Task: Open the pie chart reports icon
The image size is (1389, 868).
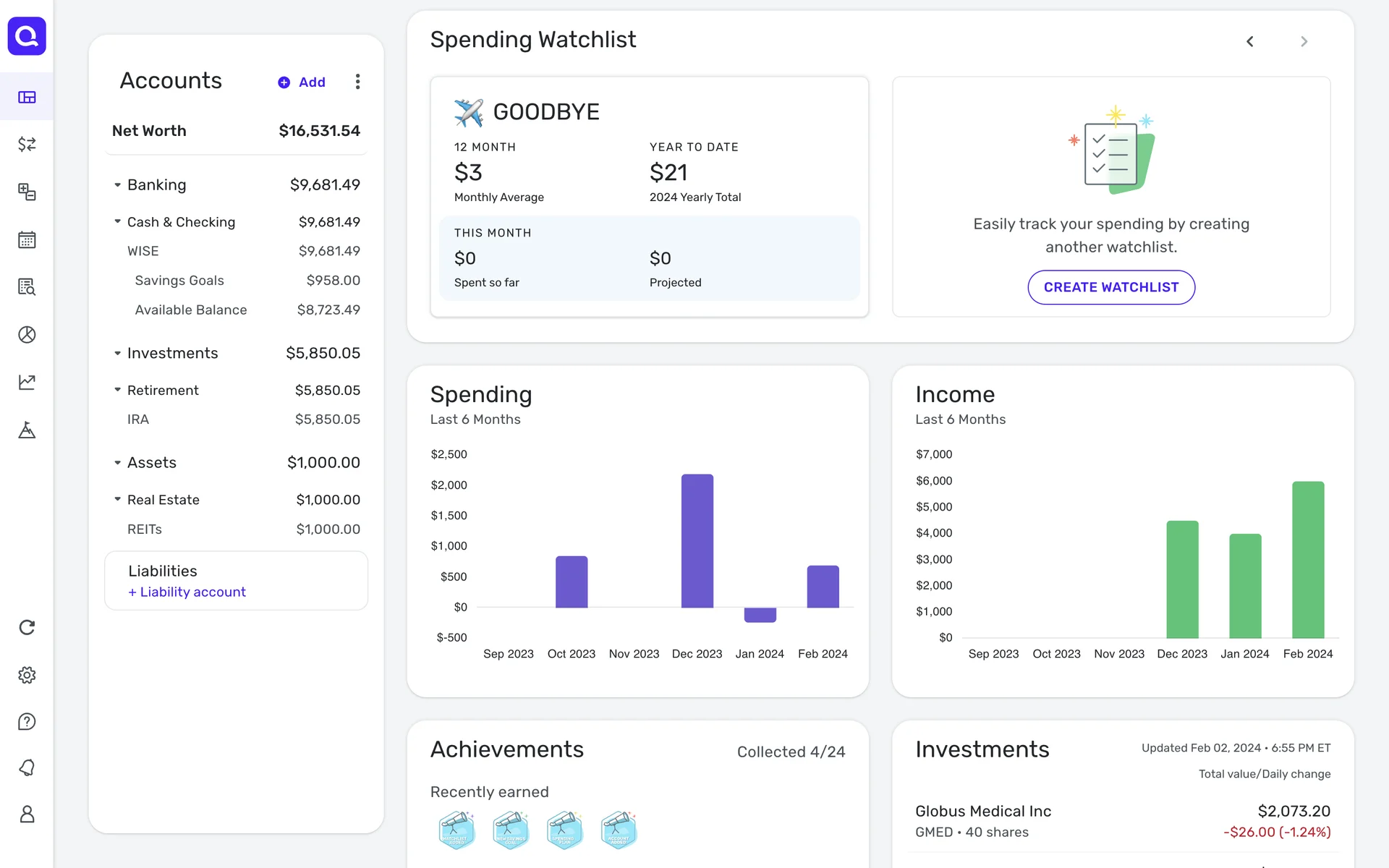Action: click(x=27, y=334)
